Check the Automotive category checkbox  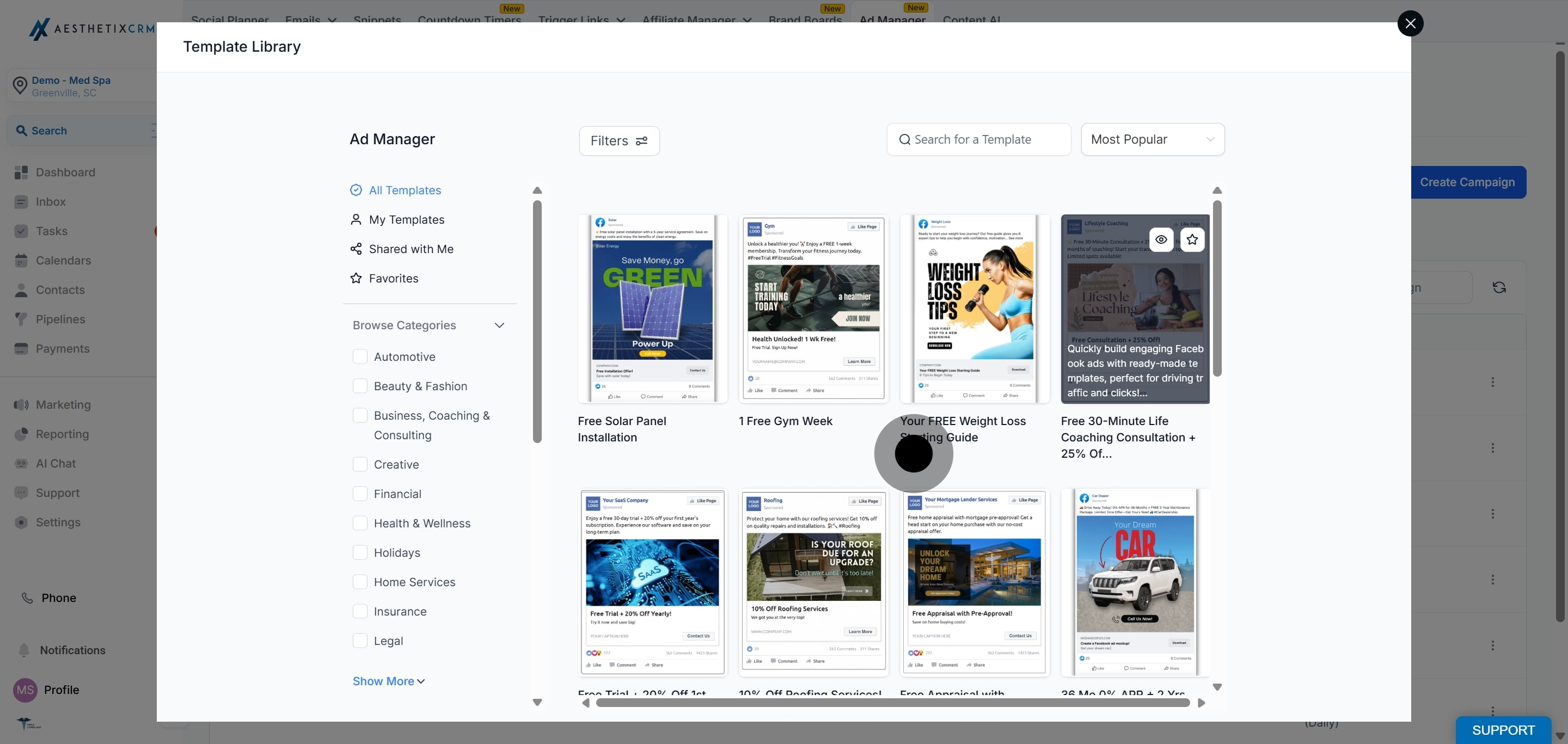click(360, 356)
